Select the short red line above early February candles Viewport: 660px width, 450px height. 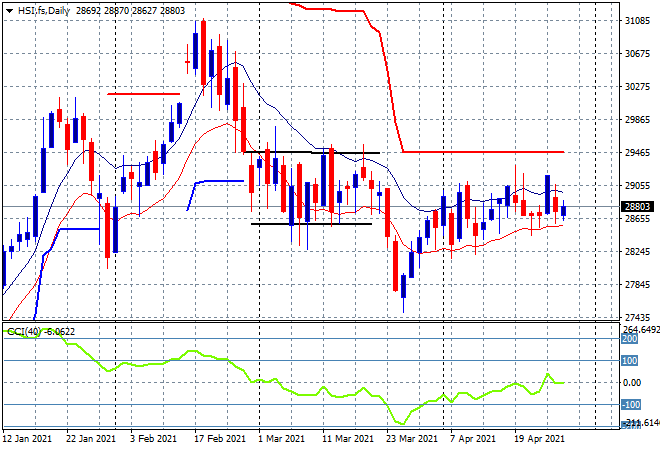144,94
